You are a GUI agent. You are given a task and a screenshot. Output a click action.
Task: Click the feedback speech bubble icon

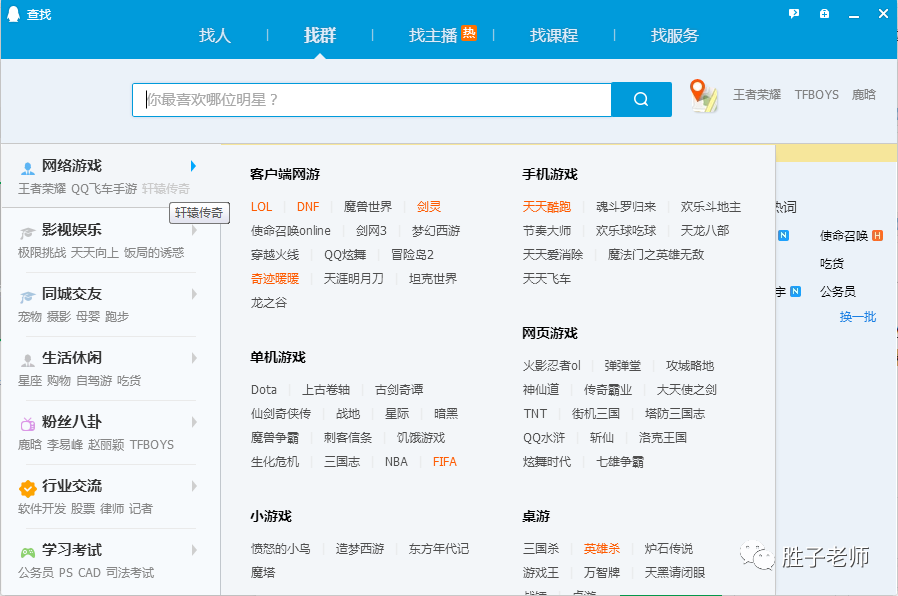click(x=794, y=14)
